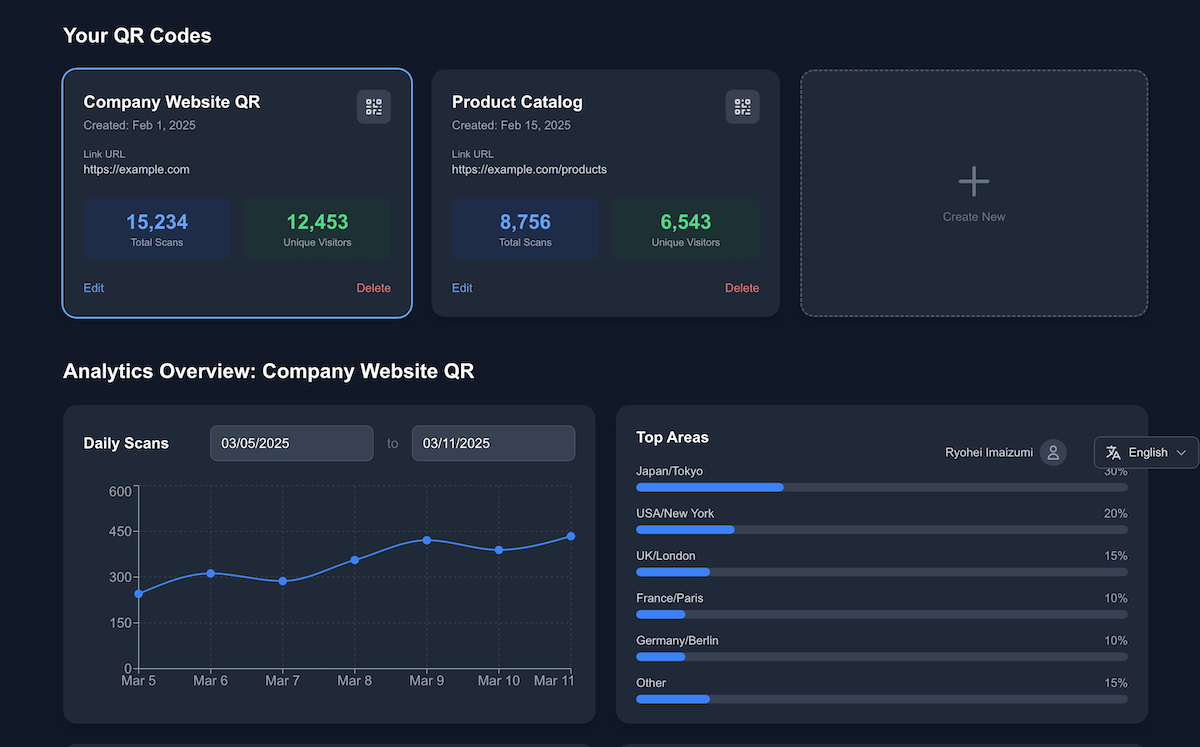Click the Create New card
The image size is (1200, 747).
point(973,193)
